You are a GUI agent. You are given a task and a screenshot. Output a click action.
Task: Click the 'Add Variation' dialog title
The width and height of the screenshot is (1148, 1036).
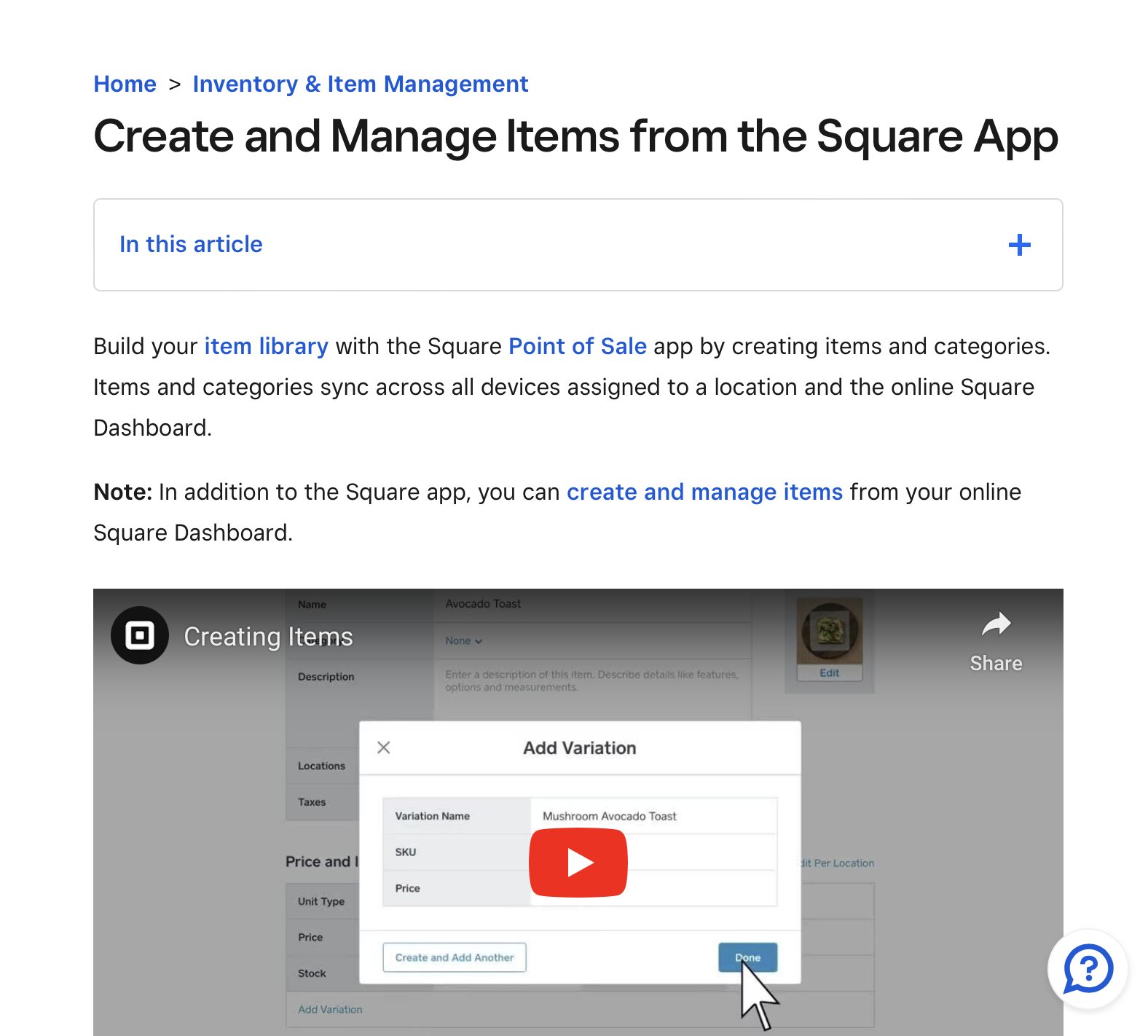click(x=580, y=748)
